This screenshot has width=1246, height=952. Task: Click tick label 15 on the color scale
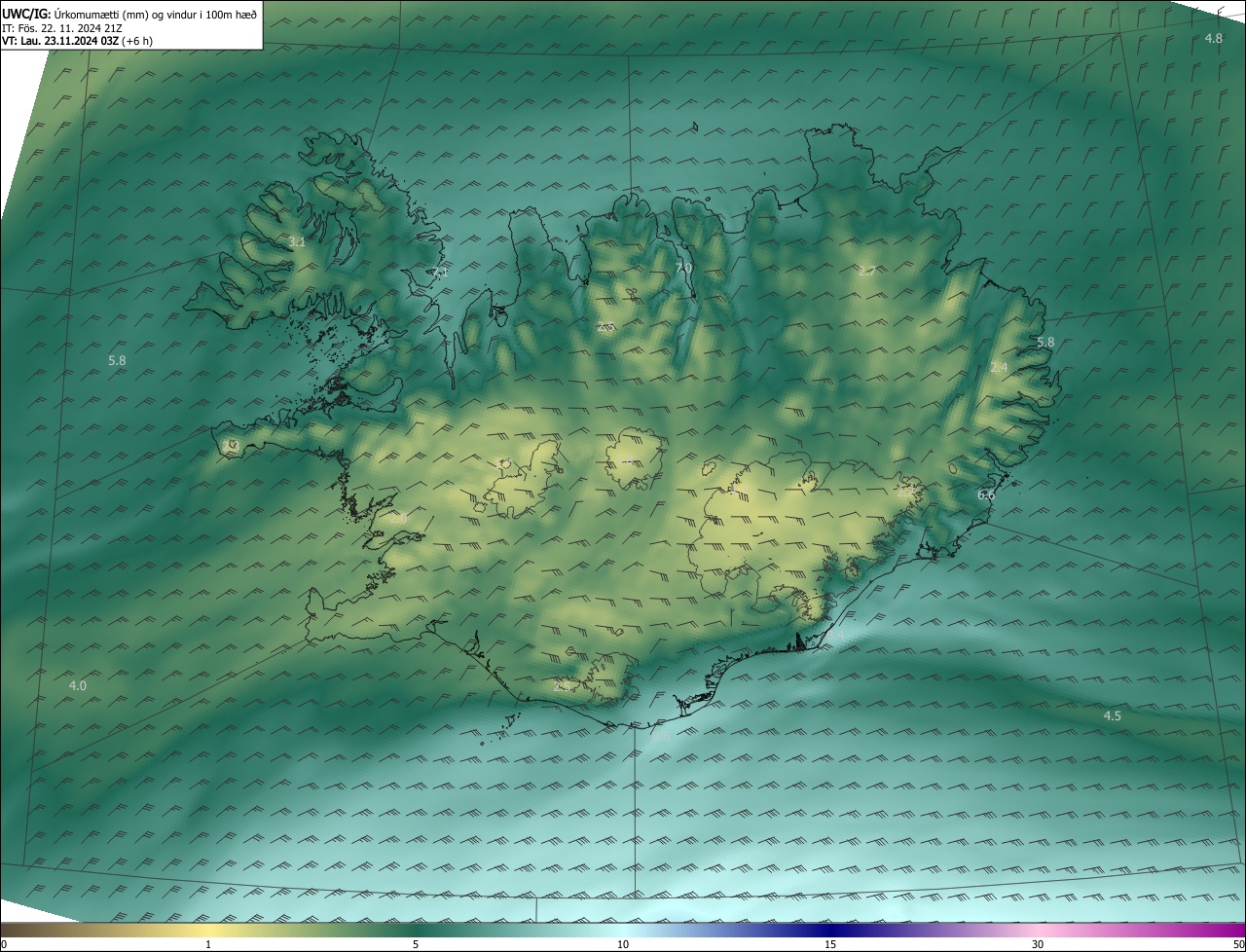tap(830, 944)
